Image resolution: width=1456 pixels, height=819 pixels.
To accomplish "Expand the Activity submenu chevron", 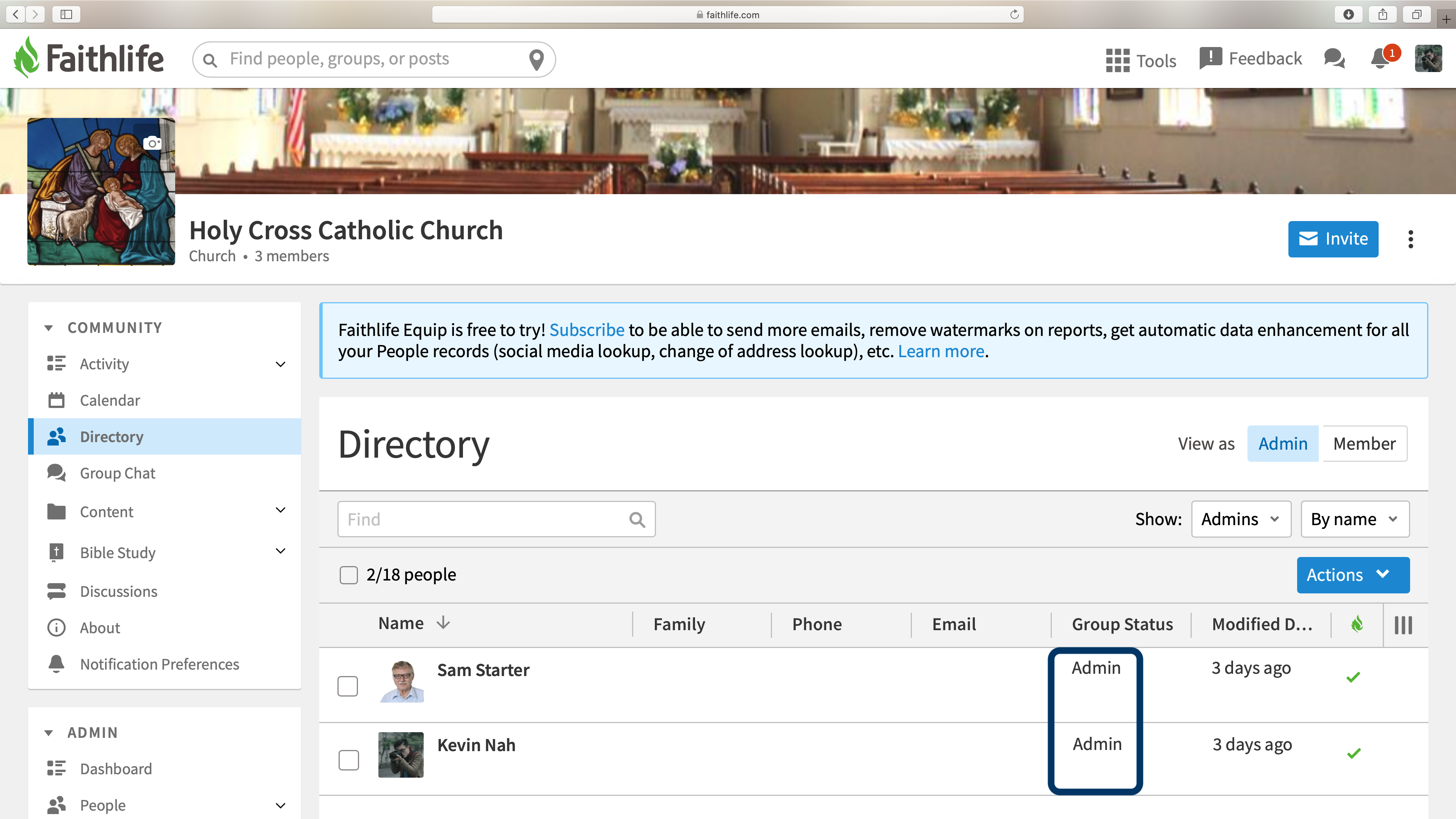I will (x=280, y=364).
